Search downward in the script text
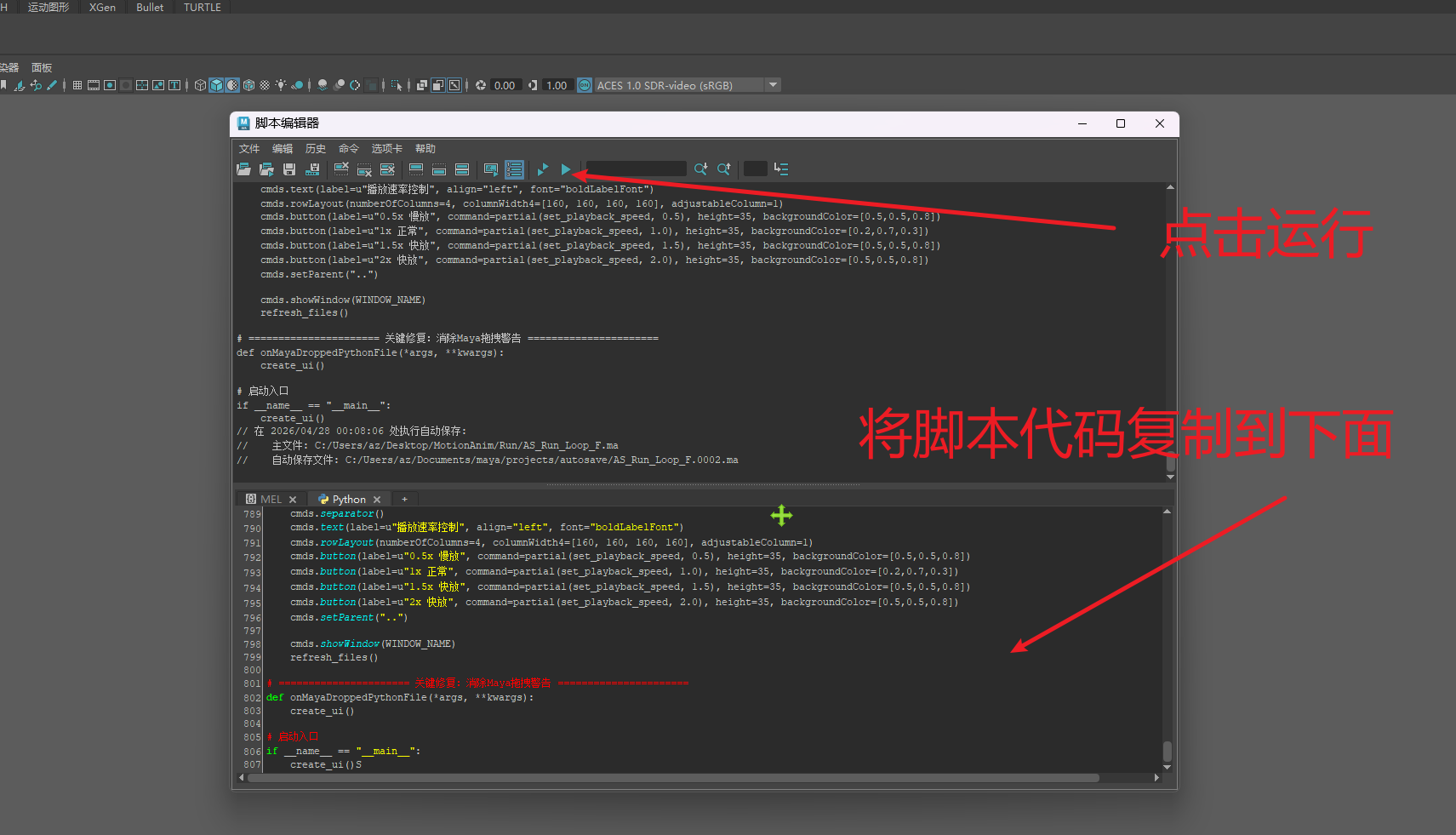 (x=700, y=169)
